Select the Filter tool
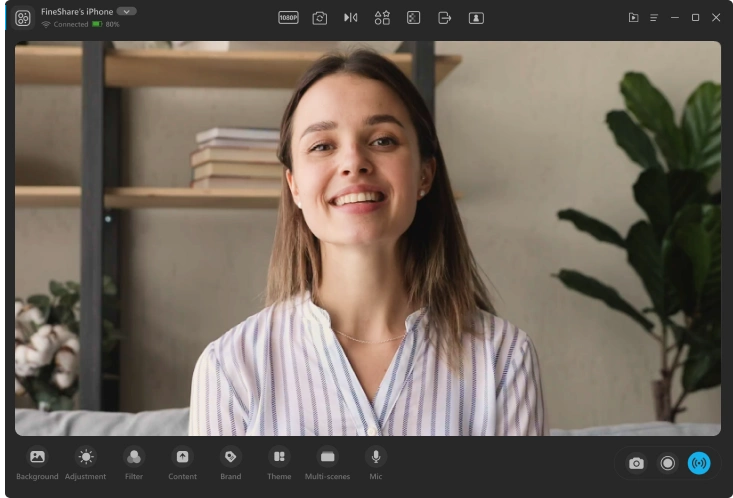 [134, 457]
